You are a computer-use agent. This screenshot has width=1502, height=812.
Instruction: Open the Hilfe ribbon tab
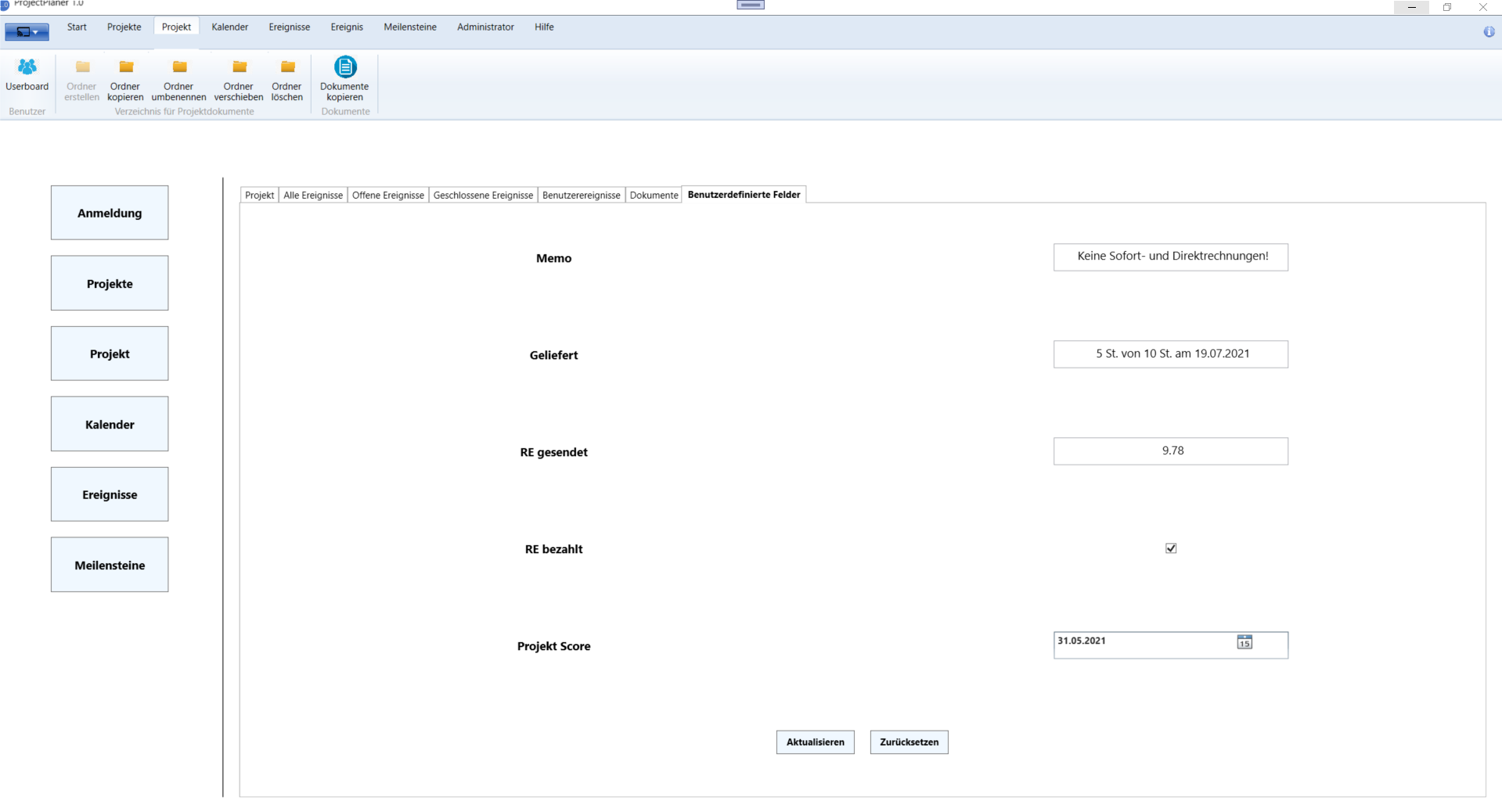[544, 27]
